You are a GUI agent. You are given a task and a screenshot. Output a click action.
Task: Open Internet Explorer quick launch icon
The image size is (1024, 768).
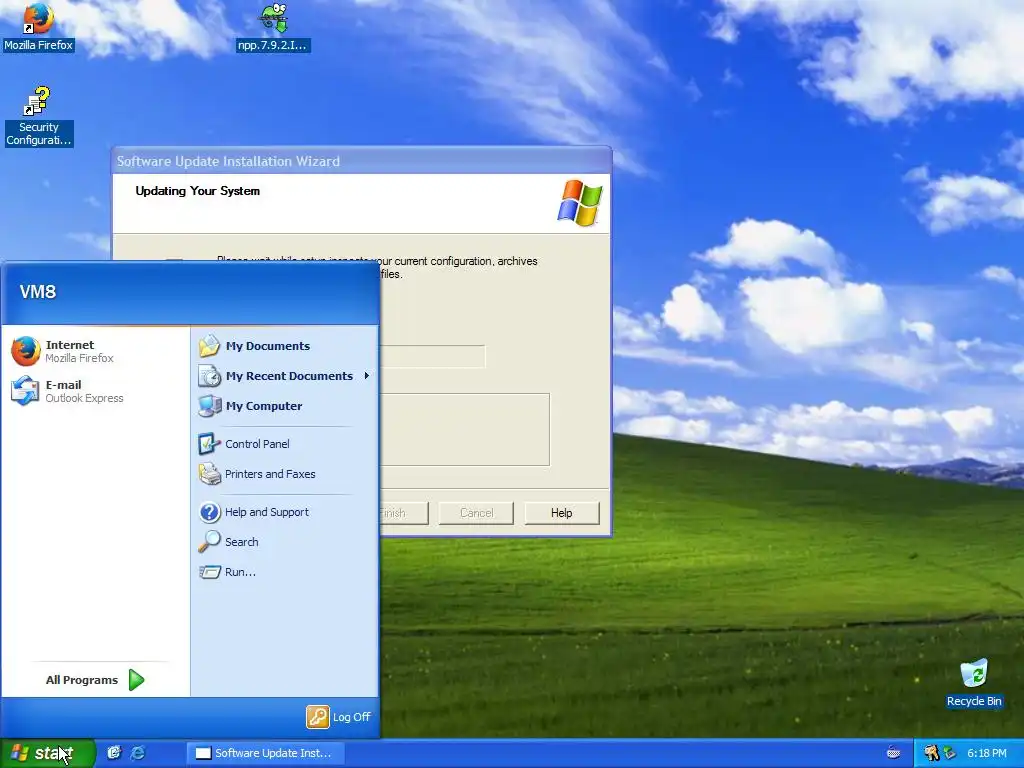(x=138, y=753)
